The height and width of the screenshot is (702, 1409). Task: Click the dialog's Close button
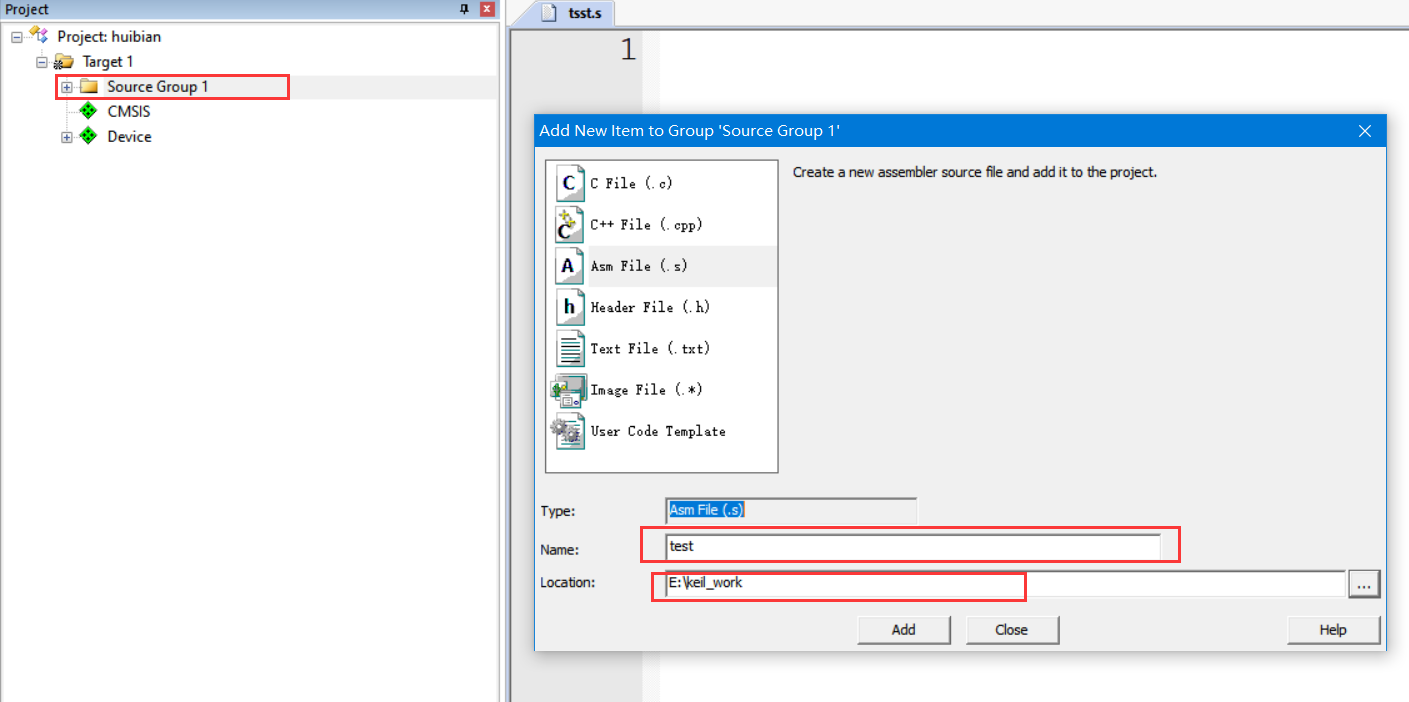tap(1012, 630)
